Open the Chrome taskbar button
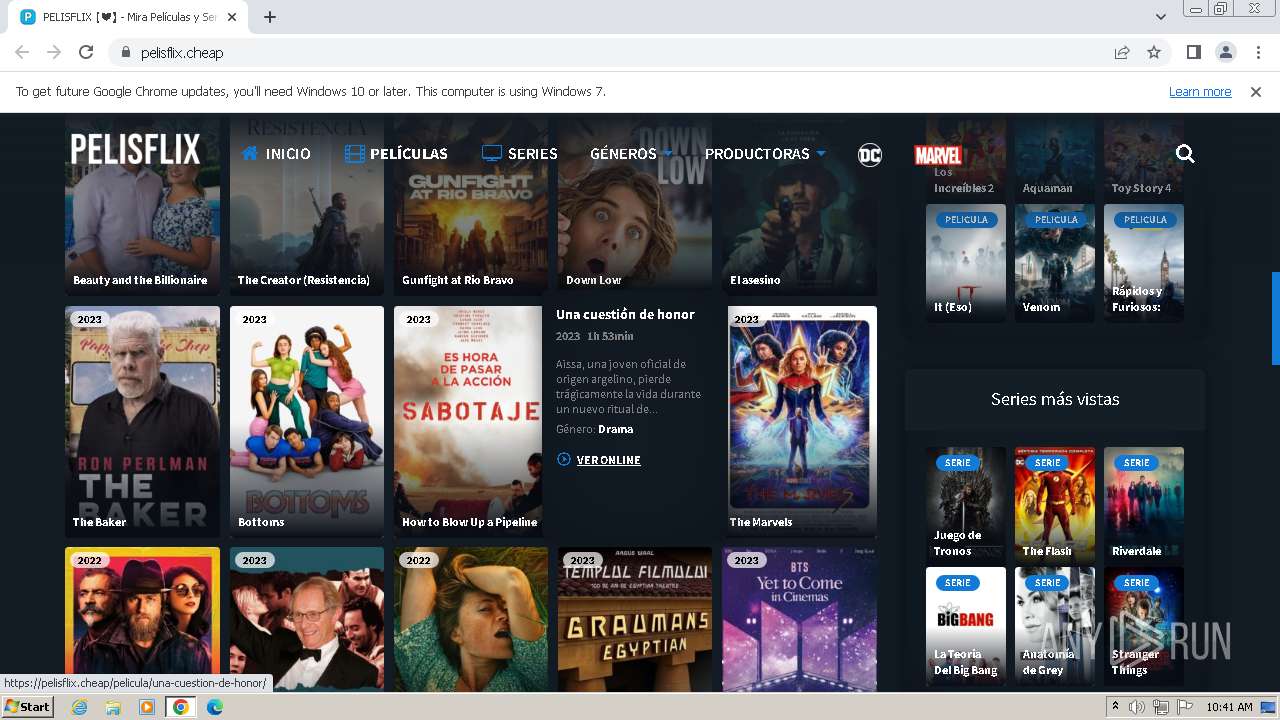 pos(180,707)
